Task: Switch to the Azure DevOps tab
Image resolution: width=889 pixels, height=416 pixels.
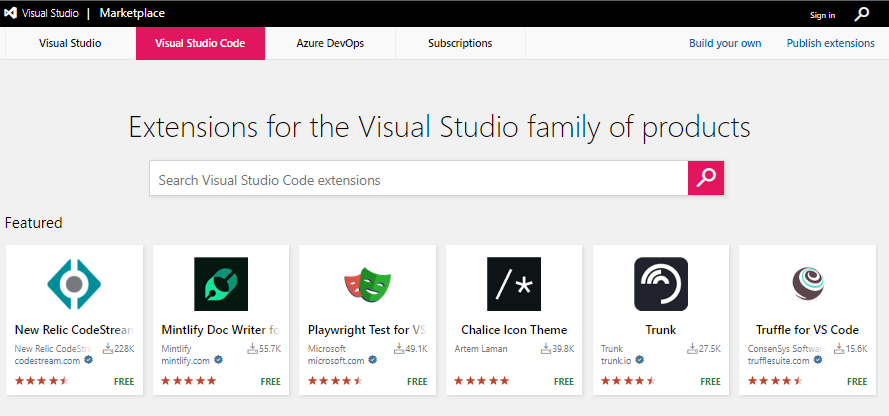Action: point(330,43)
